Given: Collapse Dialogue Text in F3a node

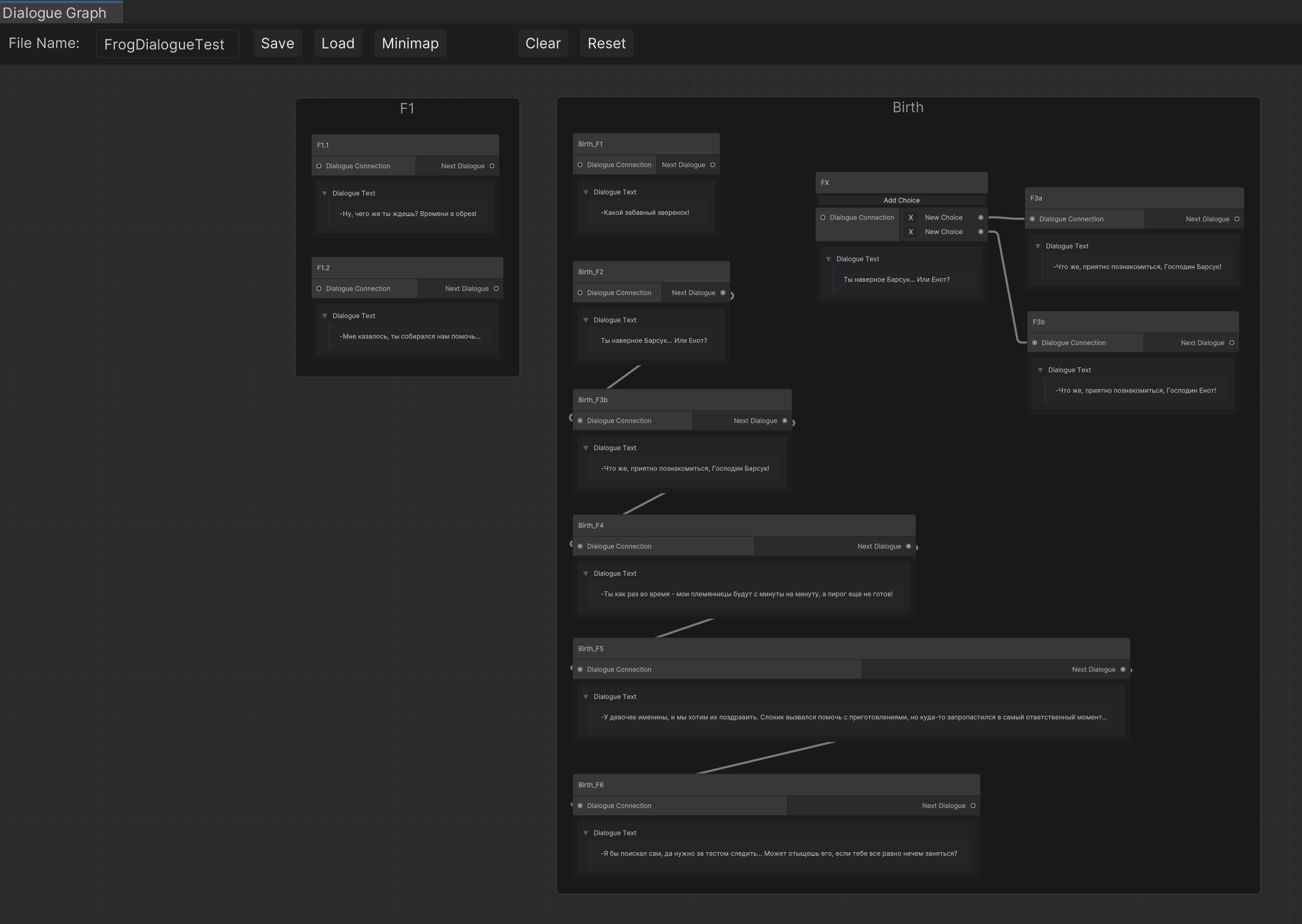Looking at the screenshot, I should click(x=1038, y=247).
